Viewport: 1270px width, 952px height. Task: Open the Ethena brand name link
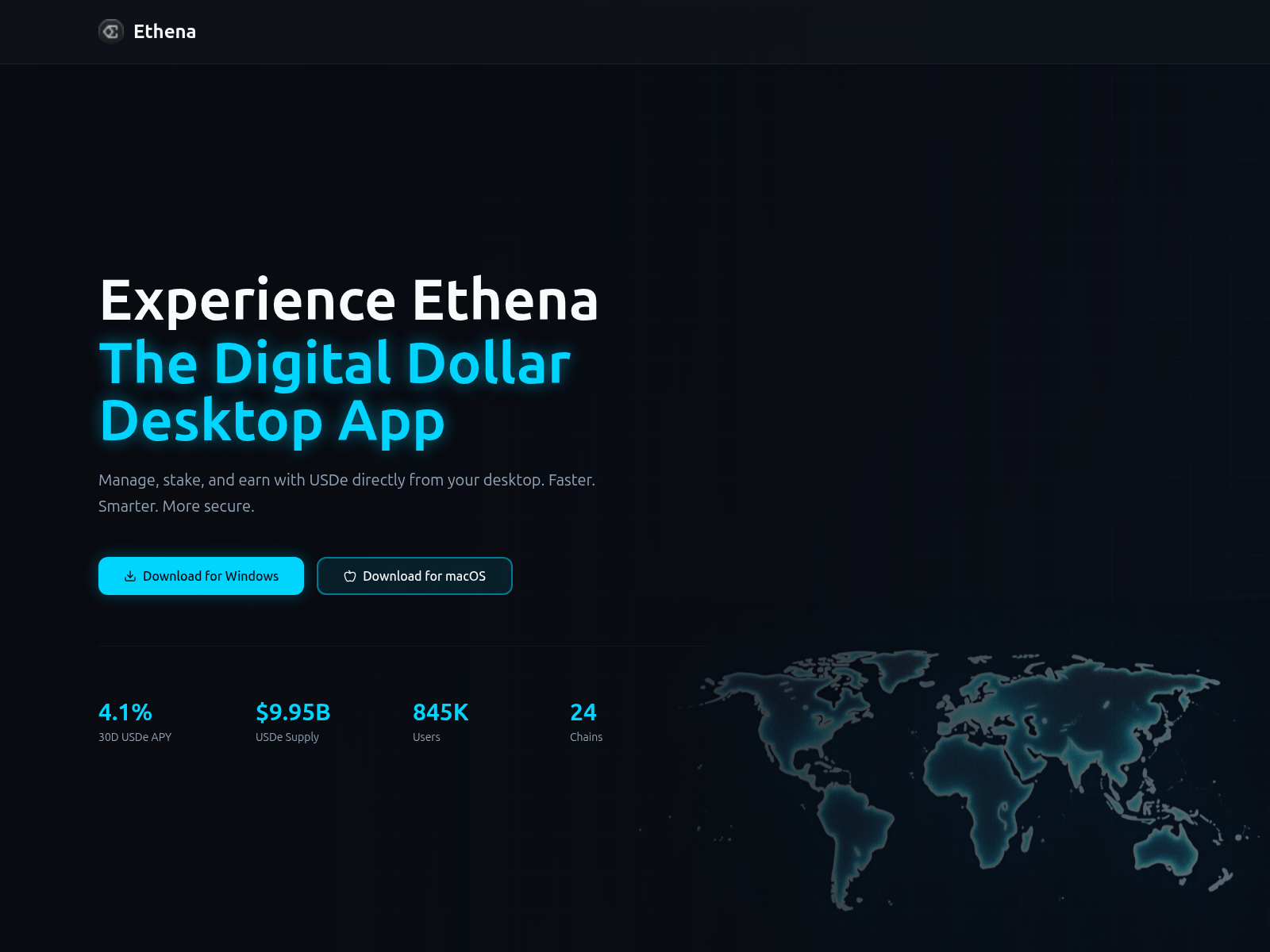point(164,32)
